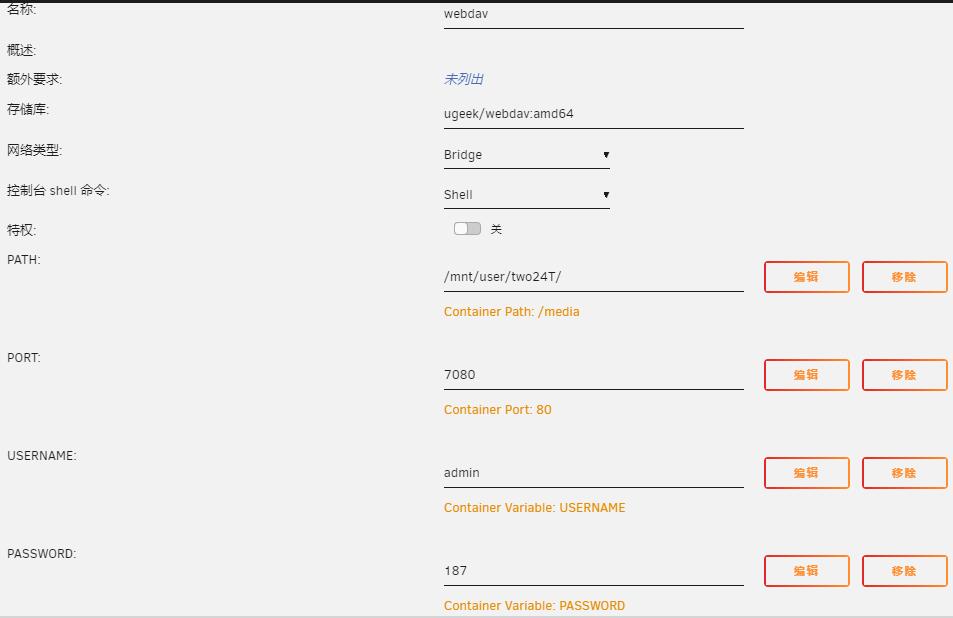
Task: Click the PORT field showing 7080
Action: coord(593,375)
